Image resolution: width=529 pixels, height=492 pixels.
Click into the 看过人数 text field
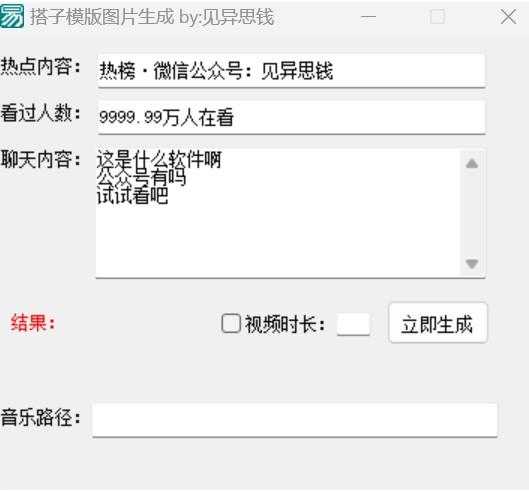pyautogui.click(x=291, y=117)
